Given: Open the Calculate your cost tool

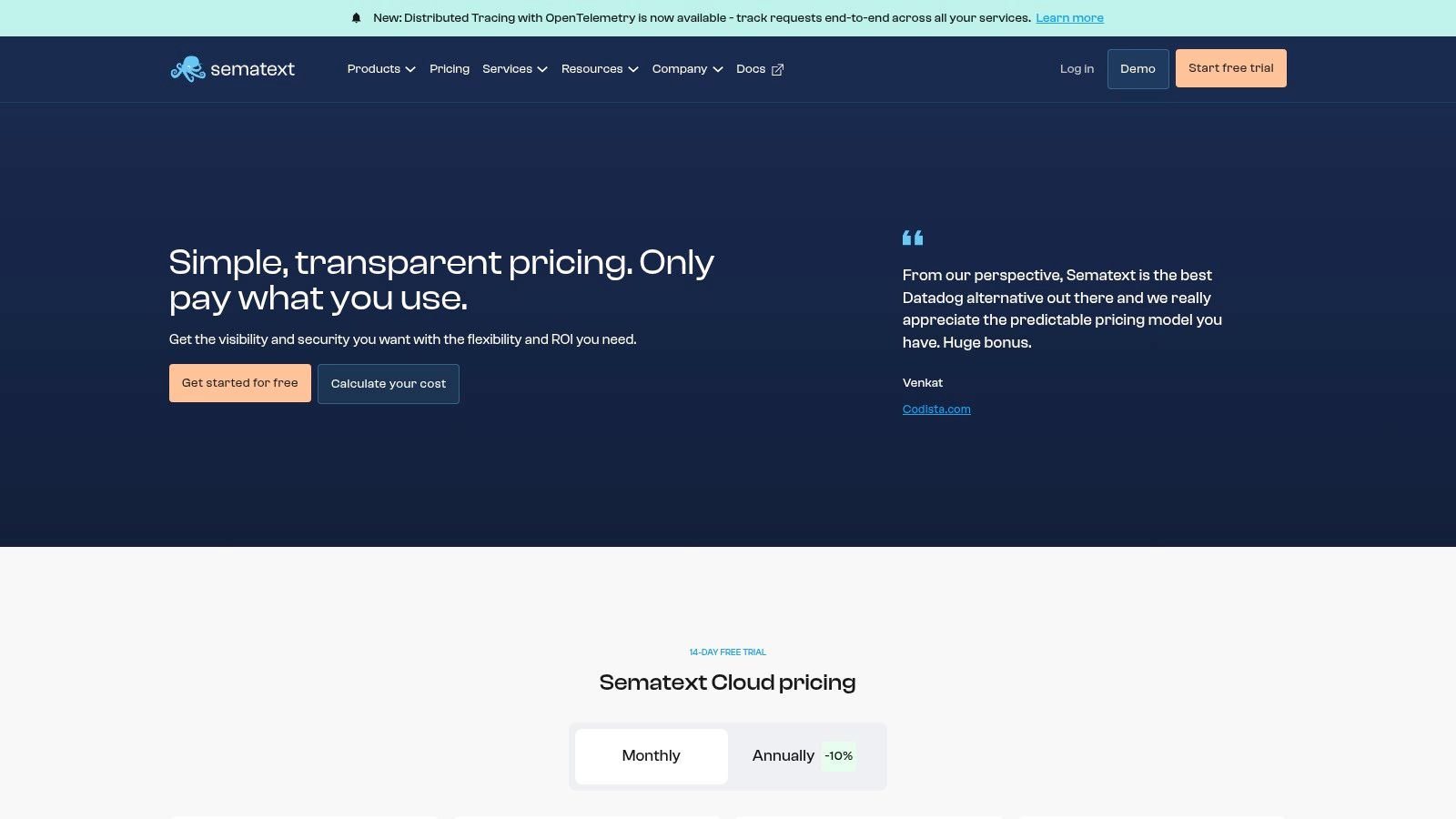Looking at the screenshot, I should pos(388,383).
